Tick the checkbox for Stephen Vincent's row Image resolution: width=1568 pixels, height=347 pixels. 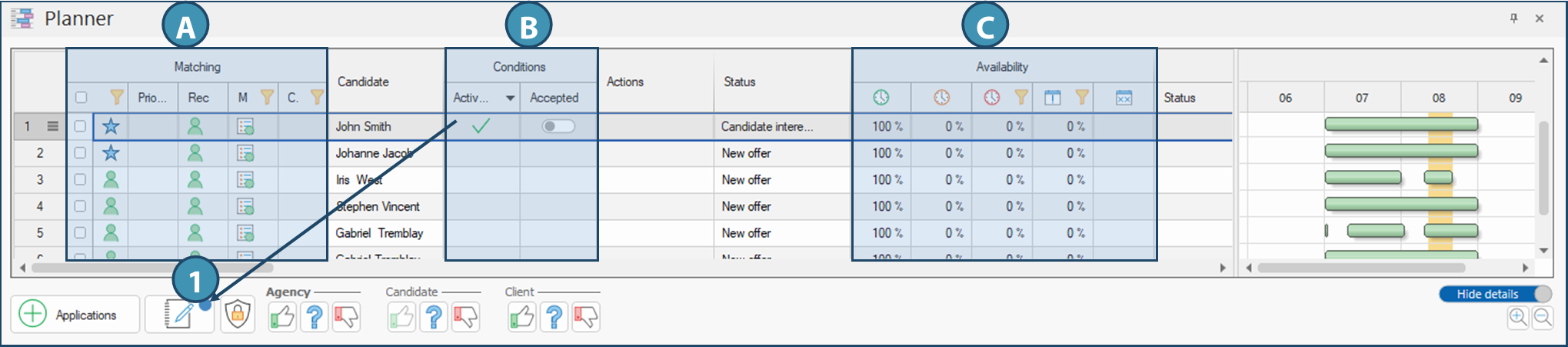click(x=80, y=206)
